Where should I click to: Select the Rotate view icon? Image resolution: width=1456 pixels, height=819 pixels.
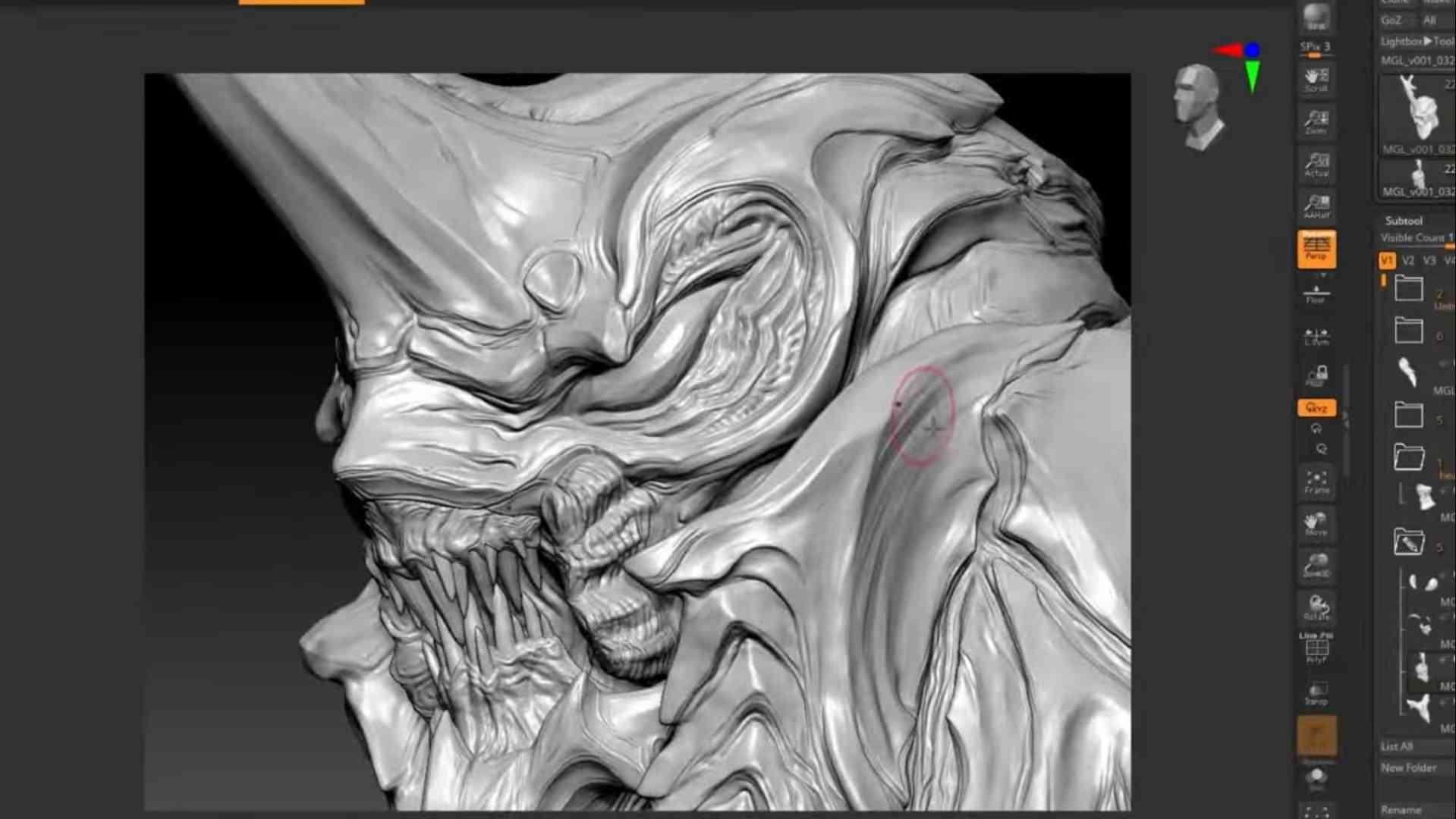[x=1316, y=607]
